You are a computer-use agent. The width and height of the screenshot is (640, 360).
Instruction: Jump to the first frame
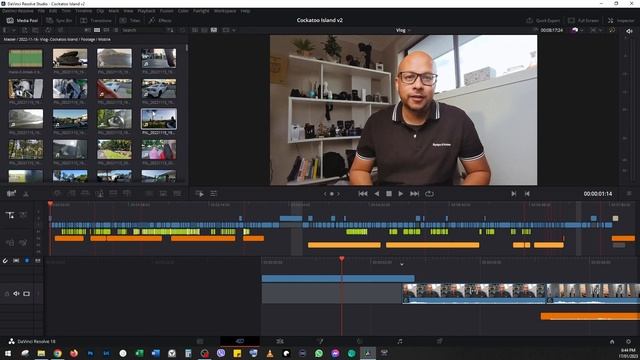(363, 194)
